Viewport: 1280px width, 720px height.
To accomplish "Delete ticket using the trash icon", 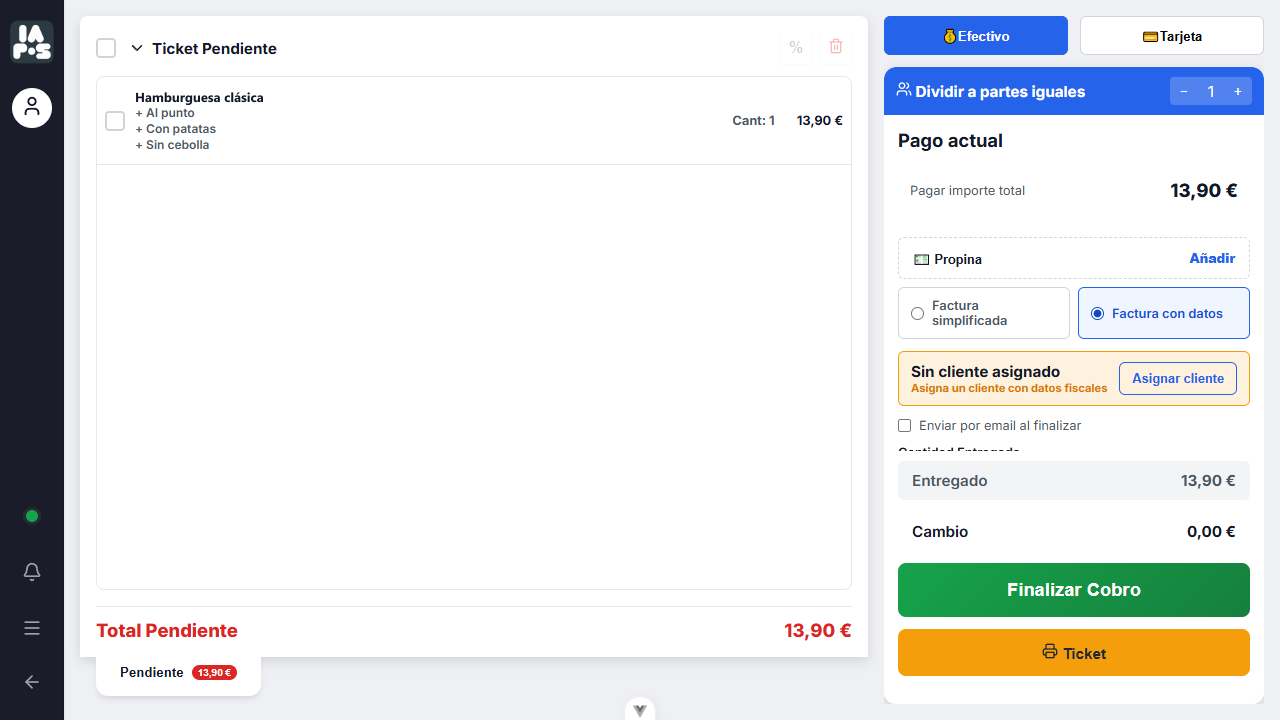I will click(x=836, y=47).
